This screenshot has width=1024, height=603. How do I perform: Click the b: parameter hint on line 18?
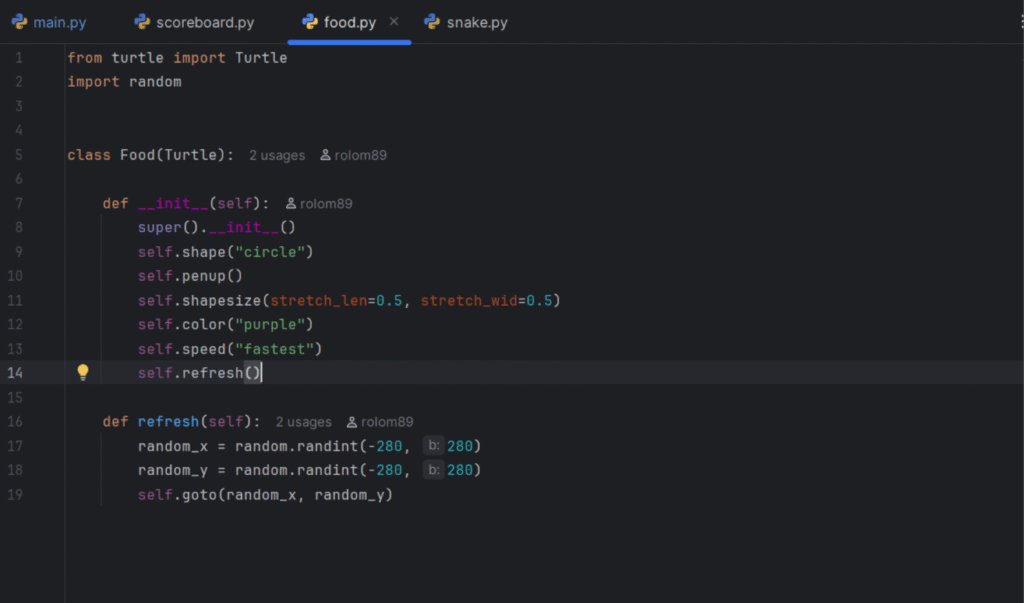433,470
